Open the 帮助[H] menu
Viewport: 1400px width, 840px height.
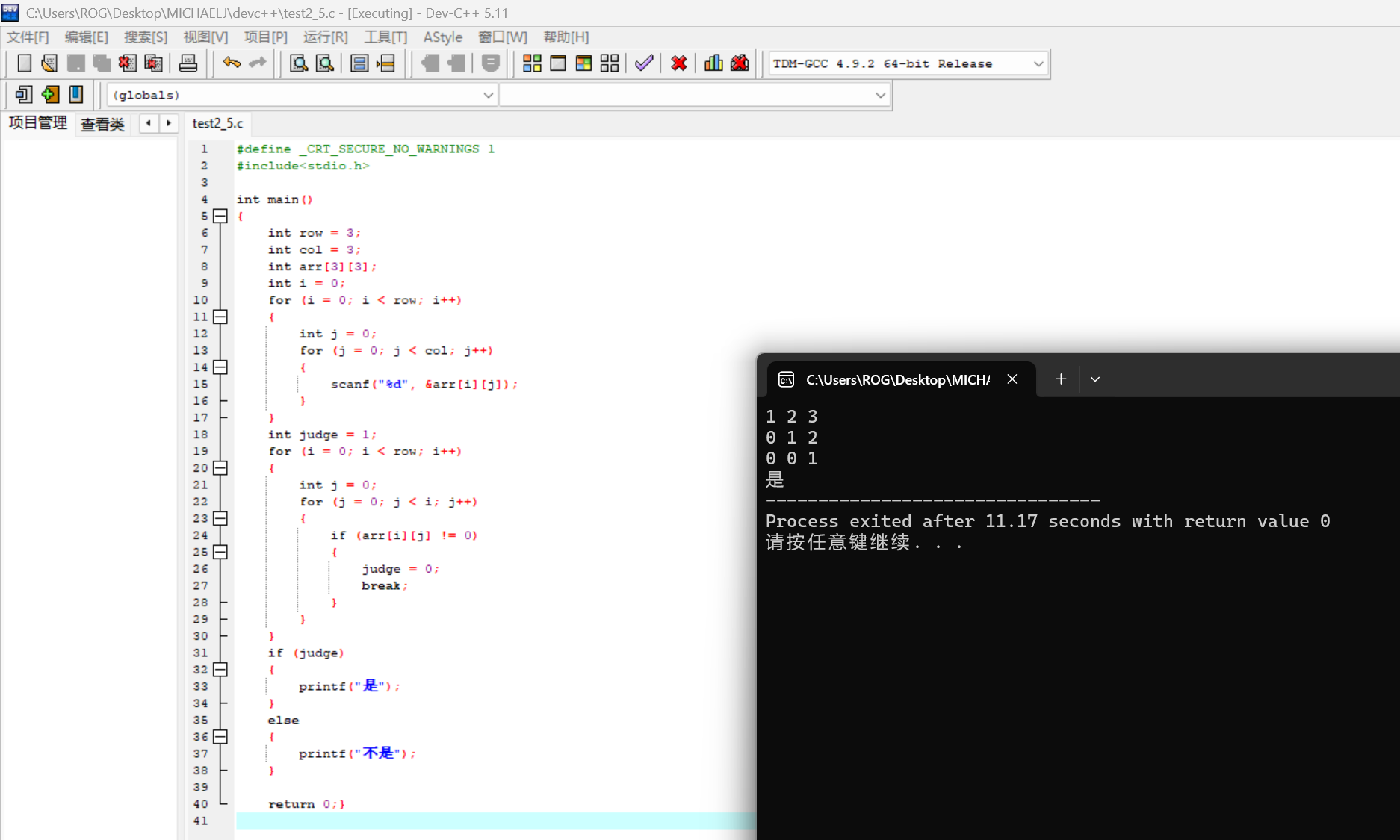(x=566, y=37)
